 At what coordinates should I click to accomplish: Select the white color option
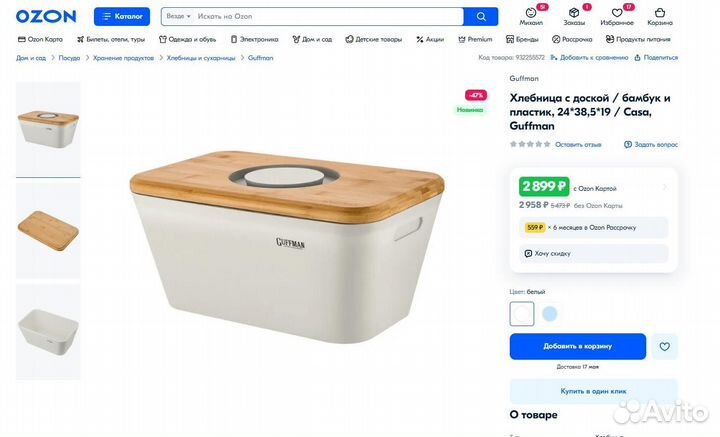(x=522, y=313)
